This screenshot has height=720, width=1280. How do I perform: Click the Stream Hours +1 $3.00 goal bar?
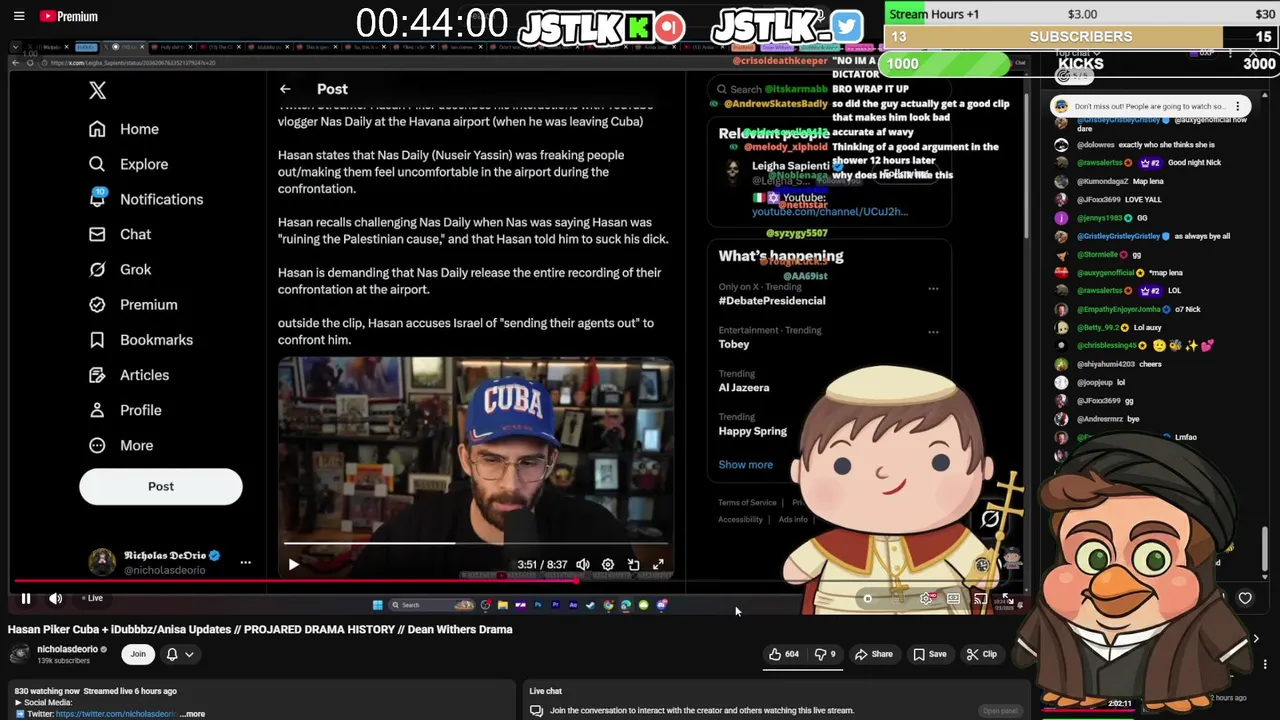[x=1083, y=14]
